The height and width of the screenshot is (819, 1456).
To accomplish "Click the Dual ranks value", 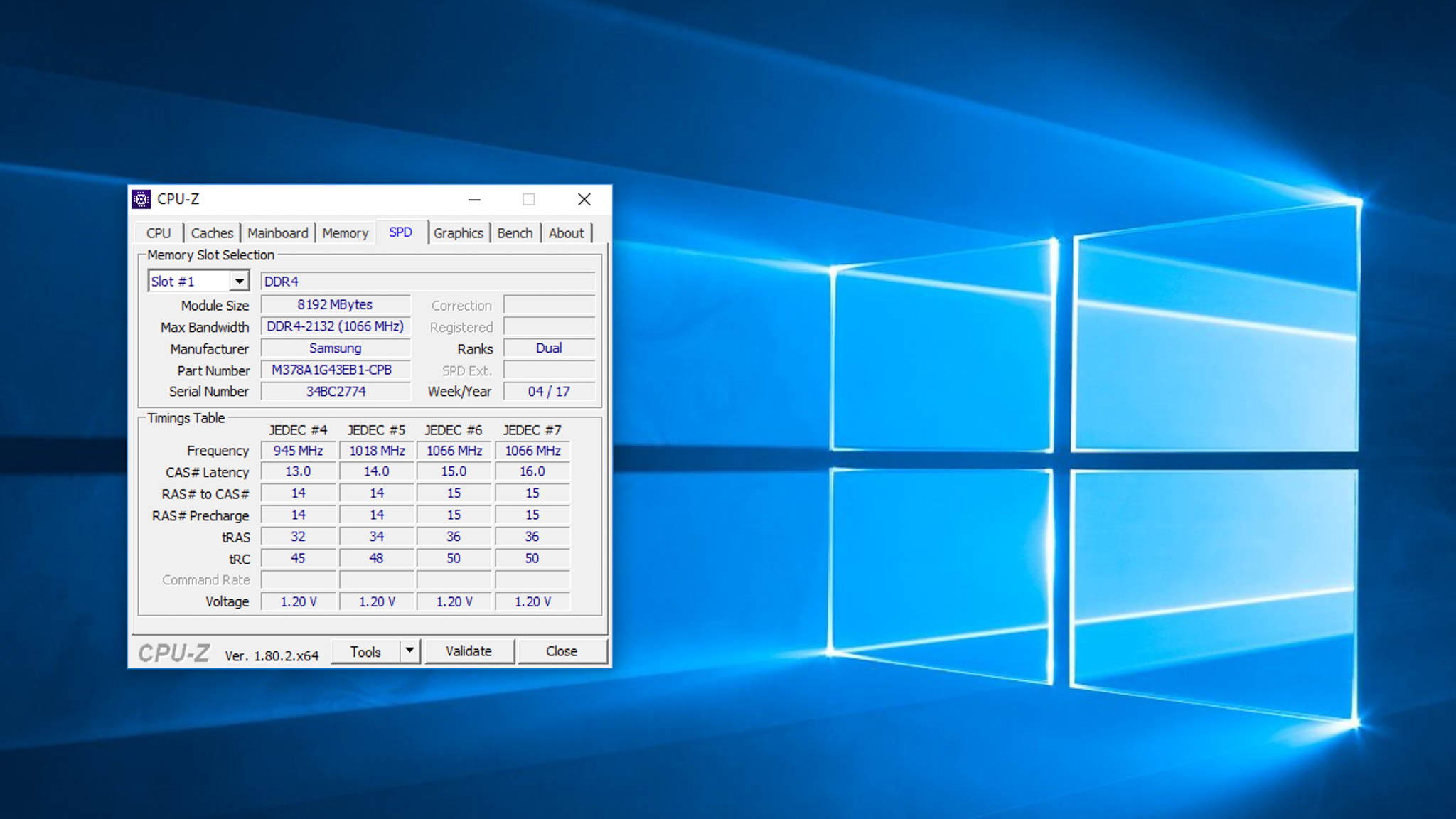I will pyautogui.click(x=549, y=348).
